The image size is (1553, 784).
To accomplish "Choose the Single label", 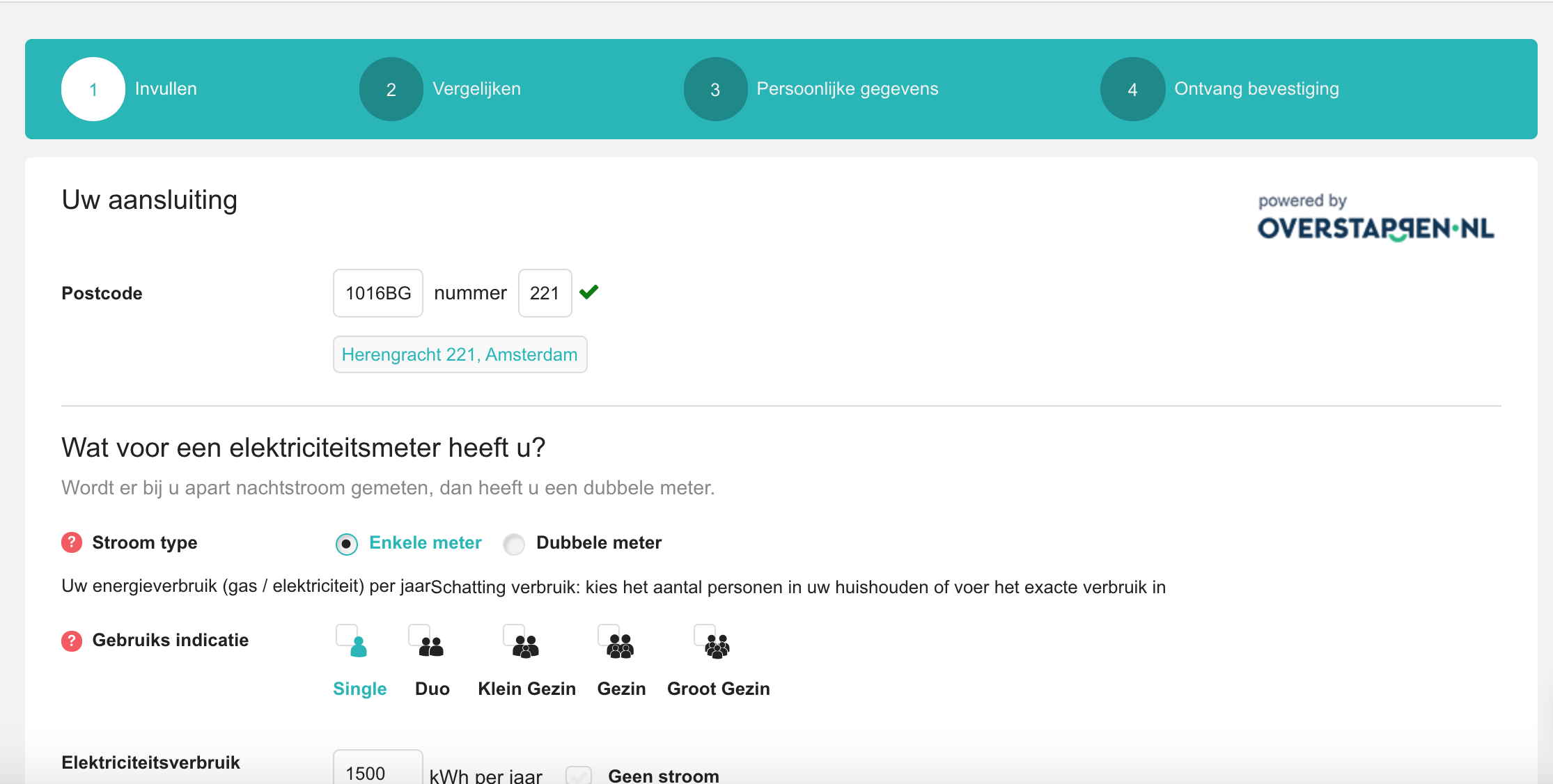I will 360,689.
